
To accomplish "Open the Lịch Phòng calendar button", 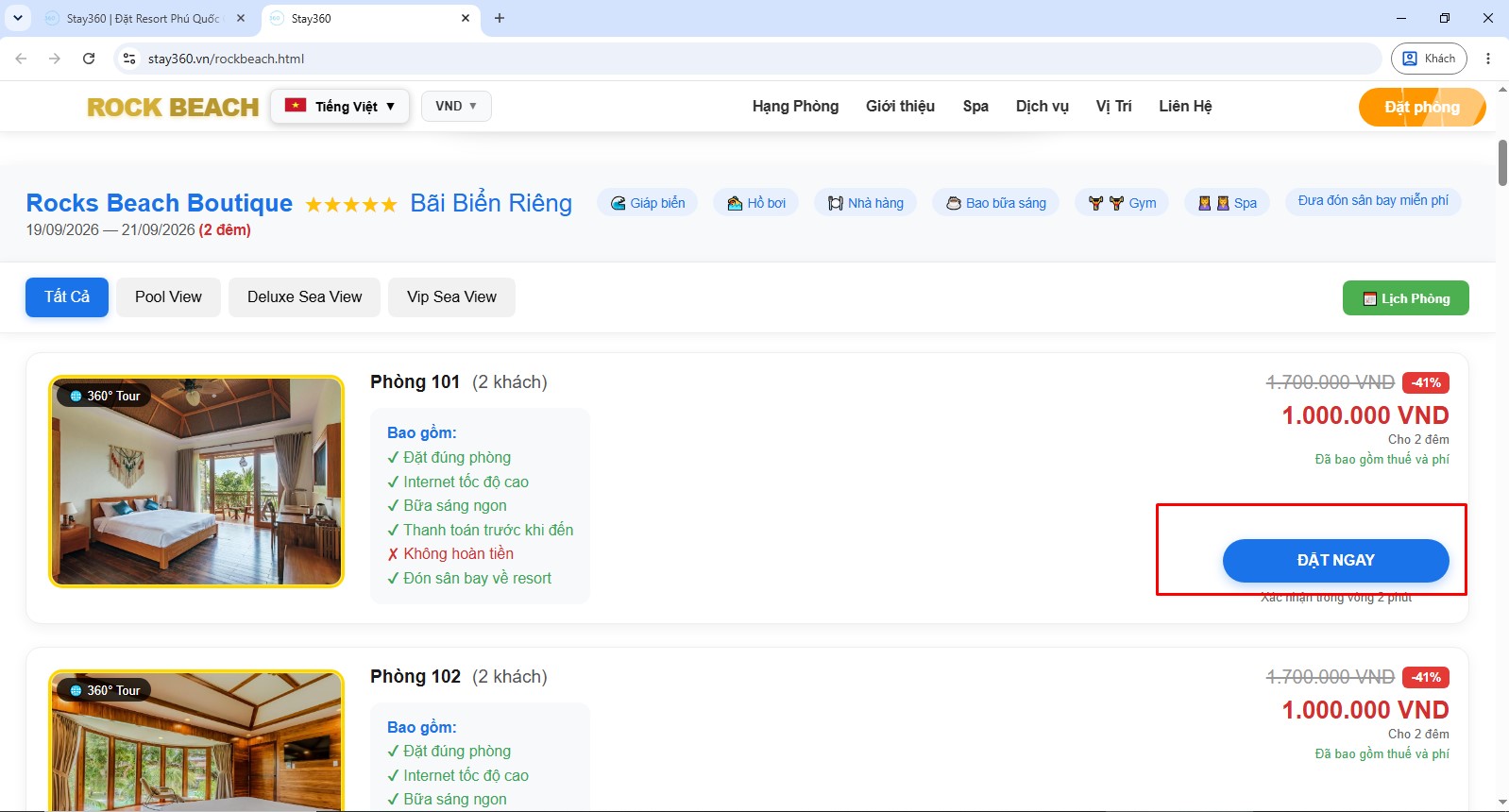I will tap(1406, 298).
